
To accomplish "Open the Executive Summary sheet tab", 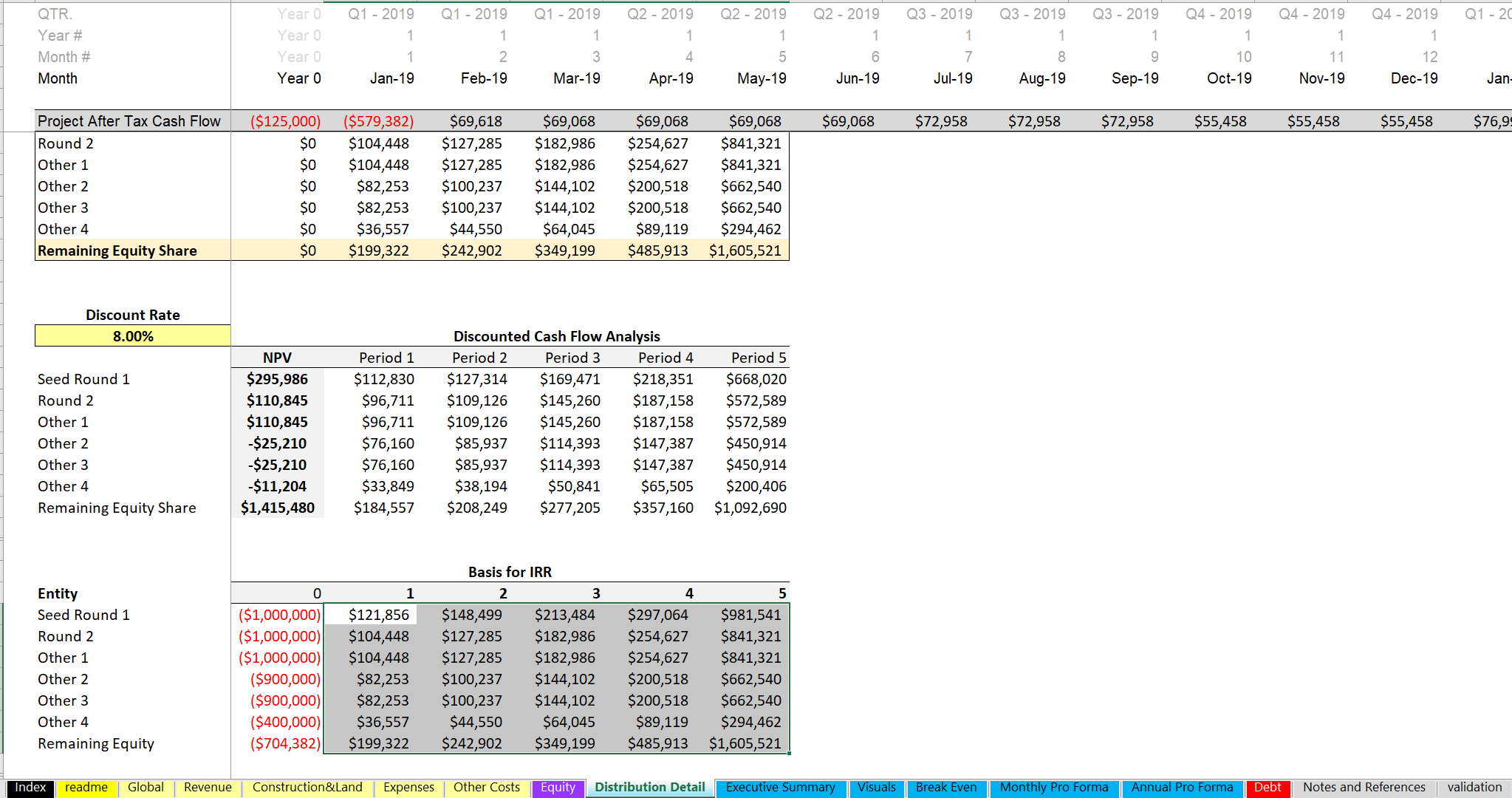I will pos(780,788).
